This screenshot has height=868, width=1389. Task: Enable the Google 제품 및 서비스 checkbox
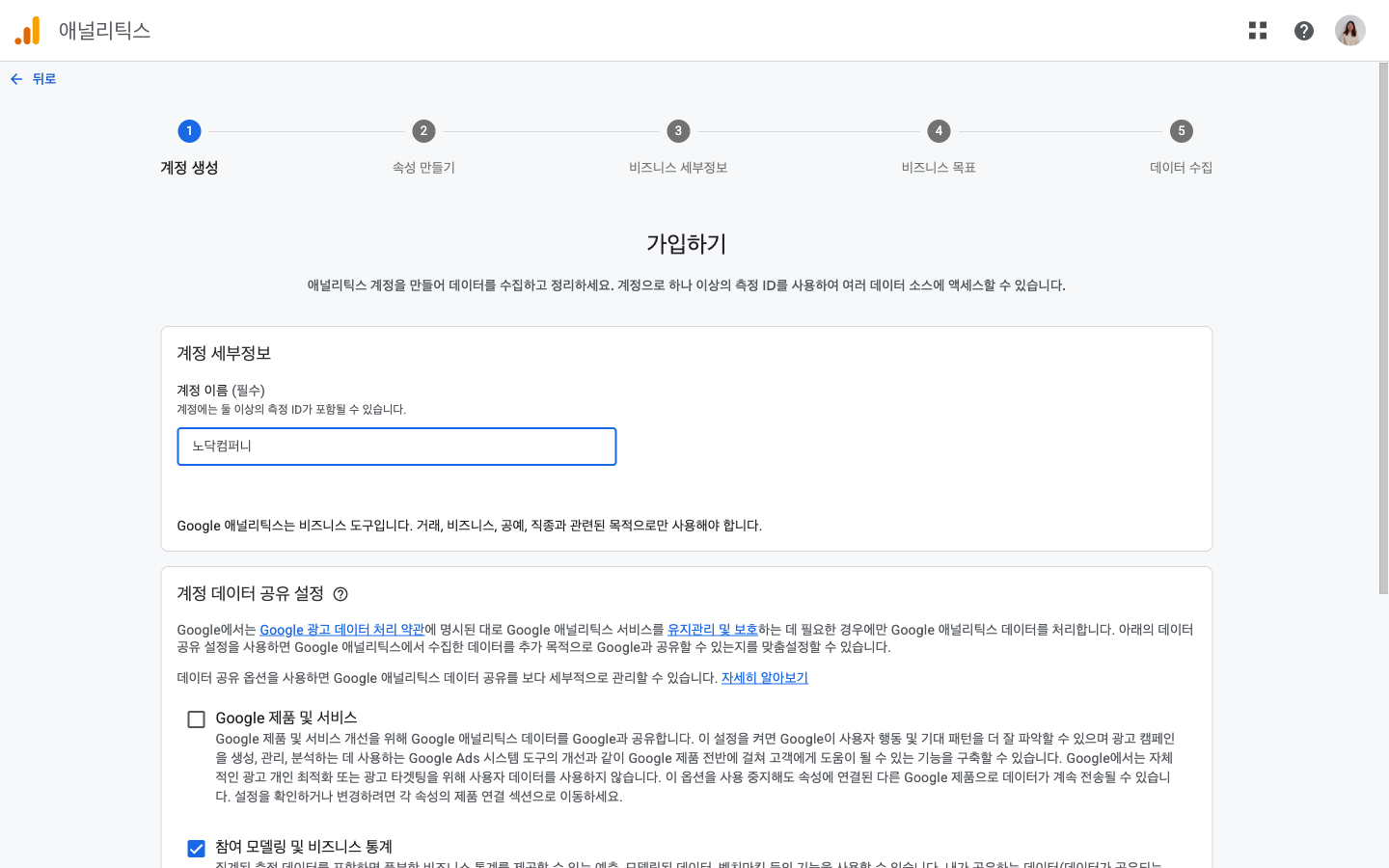(197, 719)
